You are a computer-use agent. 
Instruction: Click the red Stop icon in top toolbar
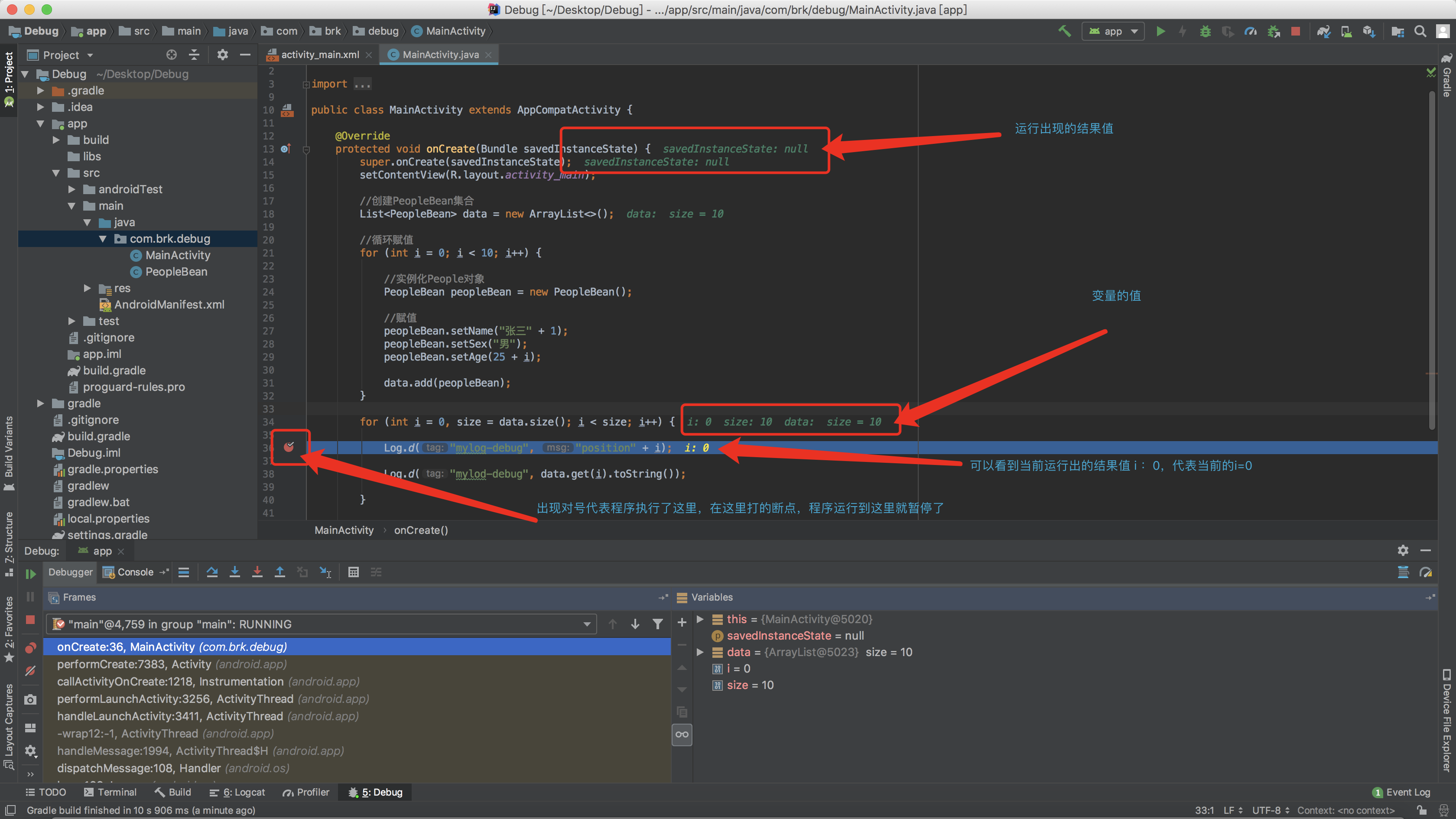click(1296, 32)
